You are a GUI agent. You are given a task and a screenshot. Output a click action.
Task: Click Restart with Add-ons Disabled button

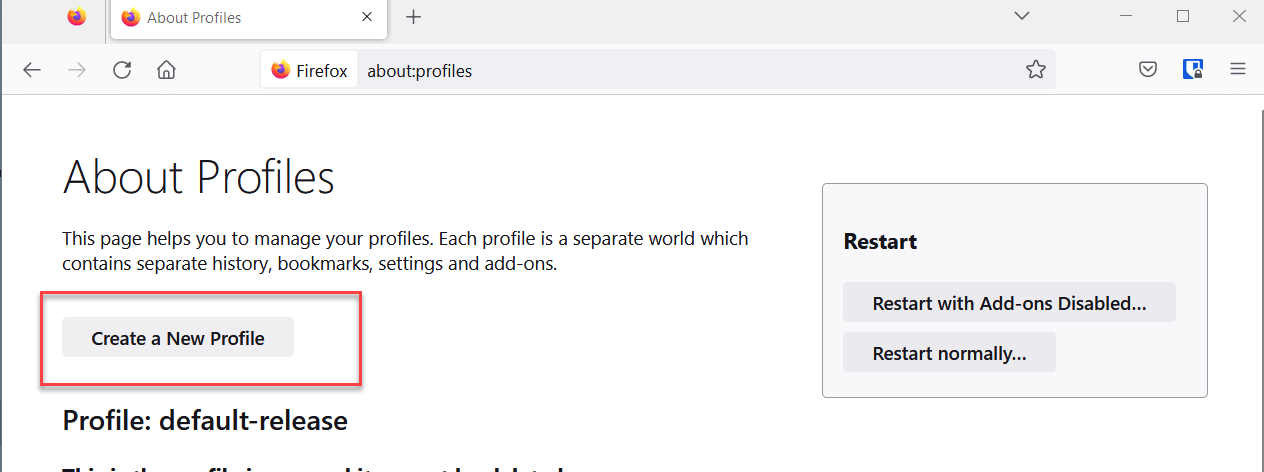pyautogui.click(x=1009, y=303)
